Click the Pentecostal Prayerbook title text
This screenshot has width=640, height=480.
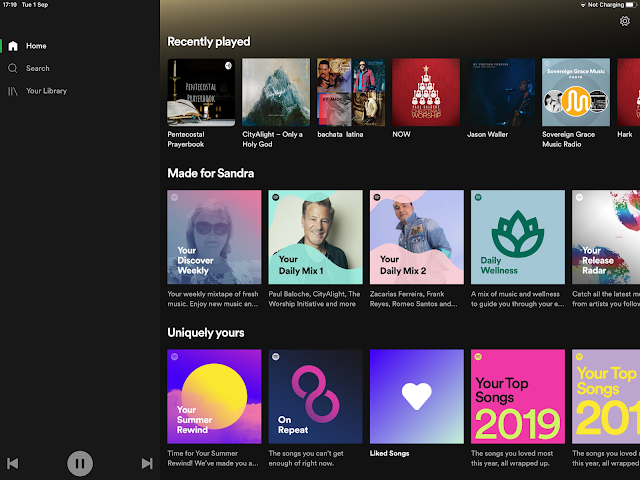186,139
